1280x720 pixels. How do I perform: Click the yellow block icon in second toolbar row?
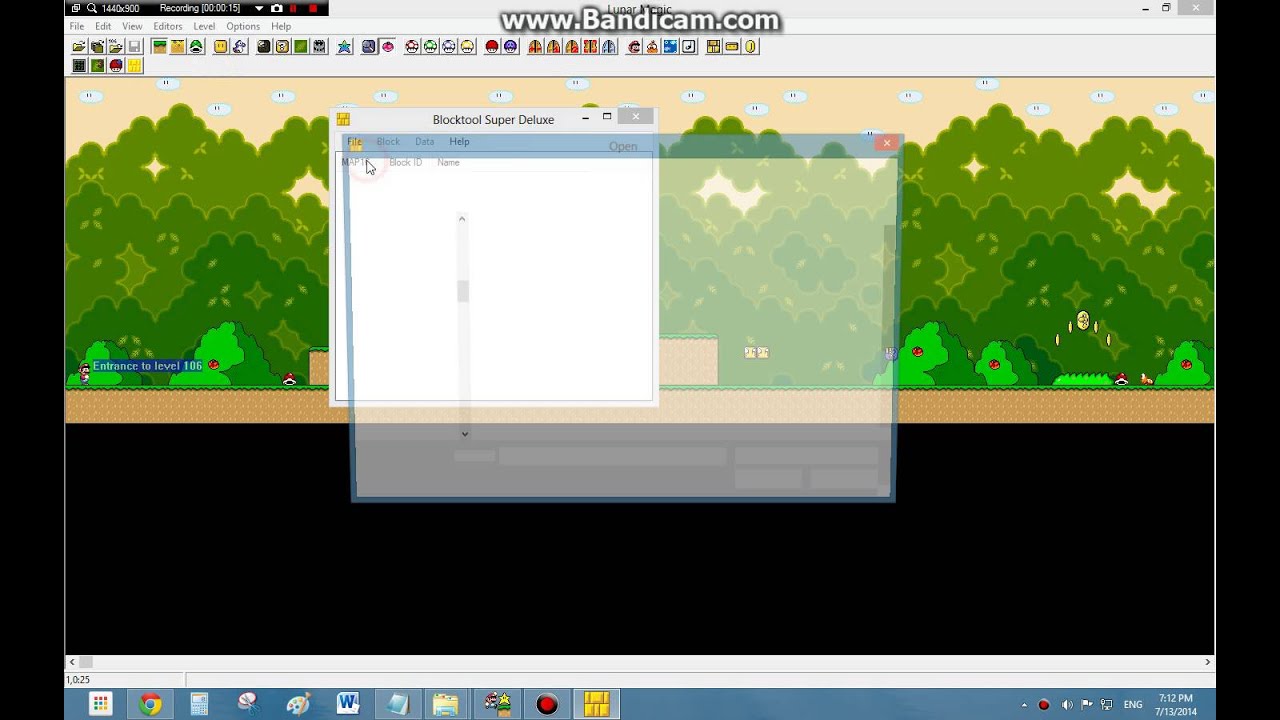(x=134, y=65)
